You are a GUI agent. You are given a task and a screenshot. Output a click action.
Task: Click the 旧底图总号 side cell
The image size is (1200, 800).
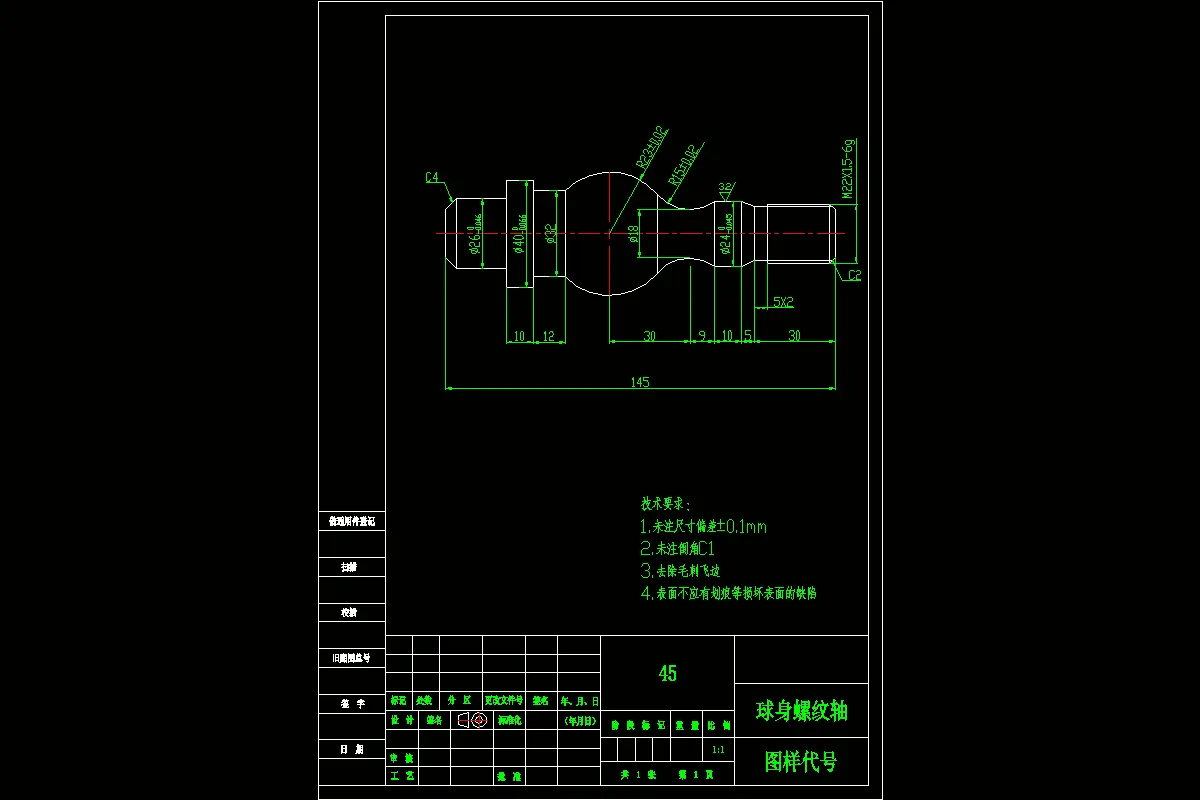pyautogui.click(x=352, y=658)
